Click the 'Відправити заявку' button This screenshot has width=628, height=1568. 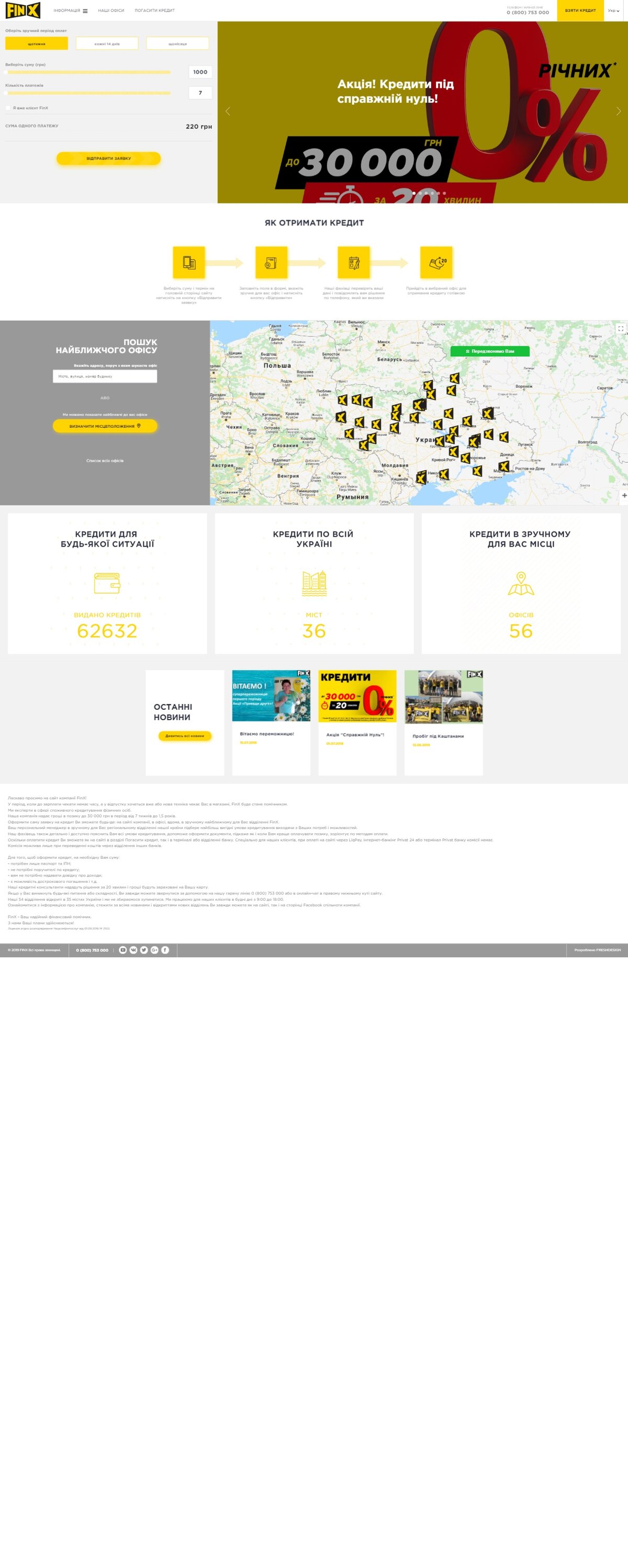[x=108, y=158]
